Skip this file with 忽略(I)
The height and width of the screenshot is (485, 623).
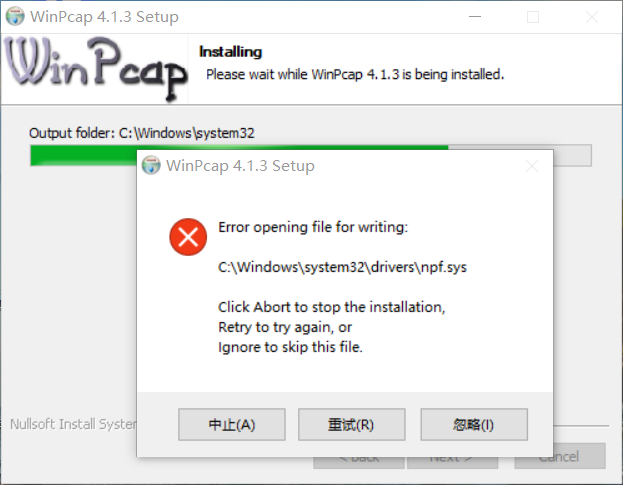tap(474, 425)
